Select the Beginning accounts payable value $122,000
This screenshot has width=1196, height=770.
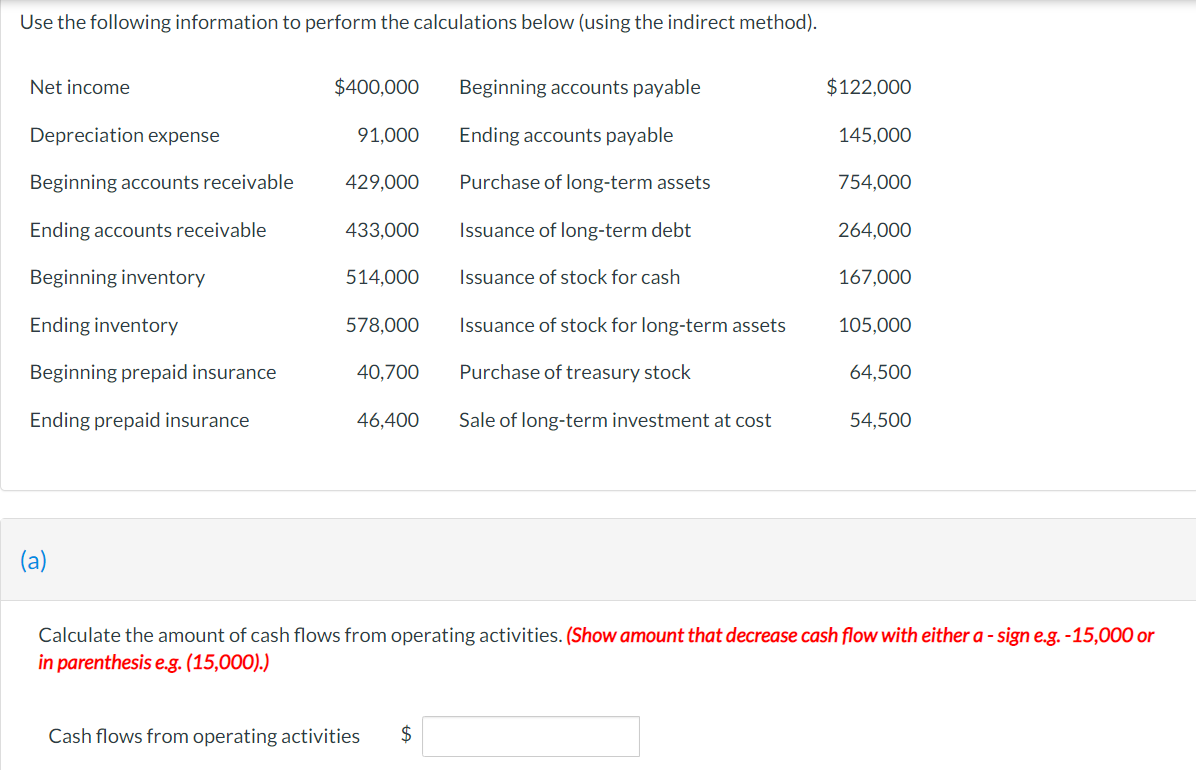tap(869, 87)
